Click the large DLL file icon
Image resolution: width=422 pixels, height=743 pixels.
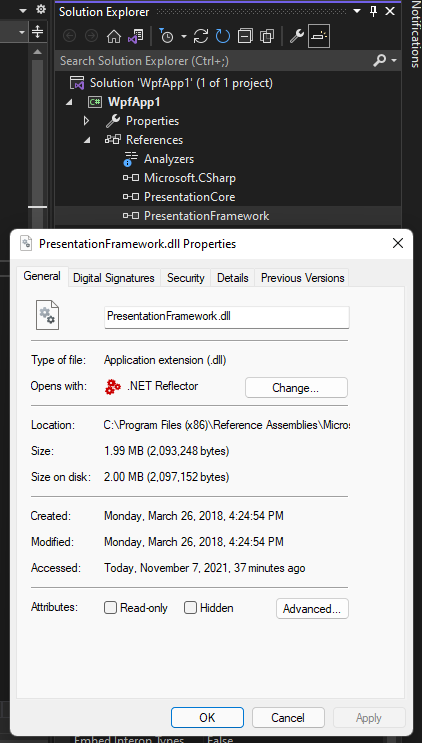point(47,315)
